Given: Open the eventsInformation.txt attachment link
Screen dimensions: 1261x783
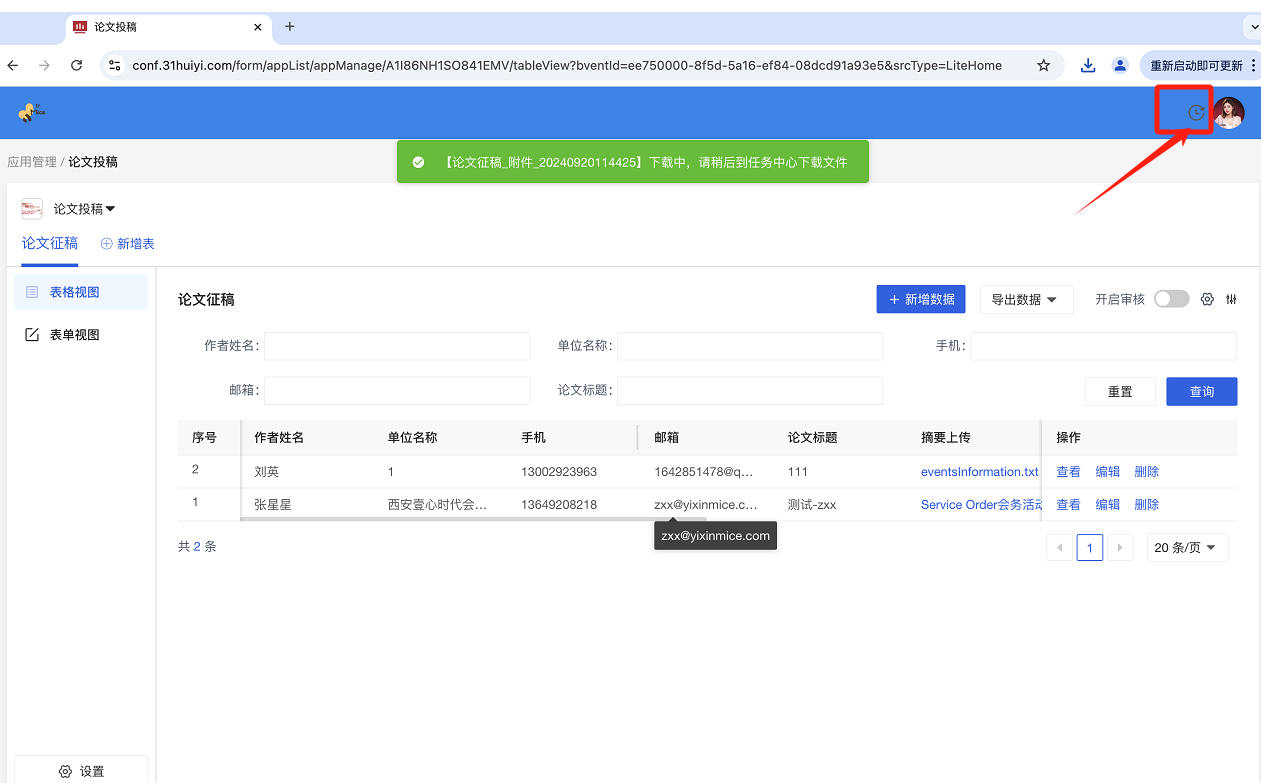Looking at the screenshot, I should [x=979, y=472].
